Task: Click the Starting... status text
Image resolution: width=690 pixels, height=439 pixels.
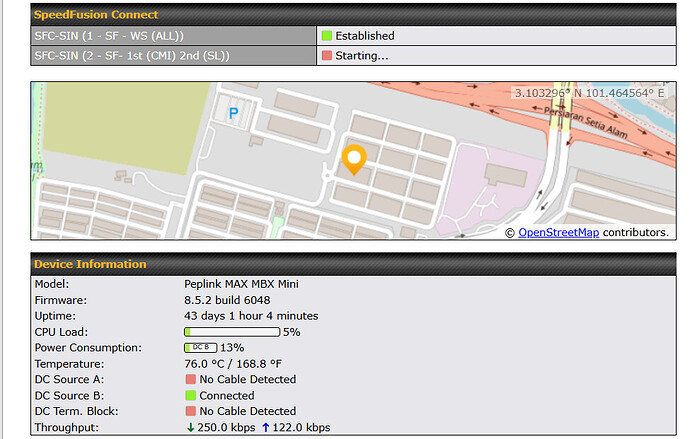Action: click(362, 55)
